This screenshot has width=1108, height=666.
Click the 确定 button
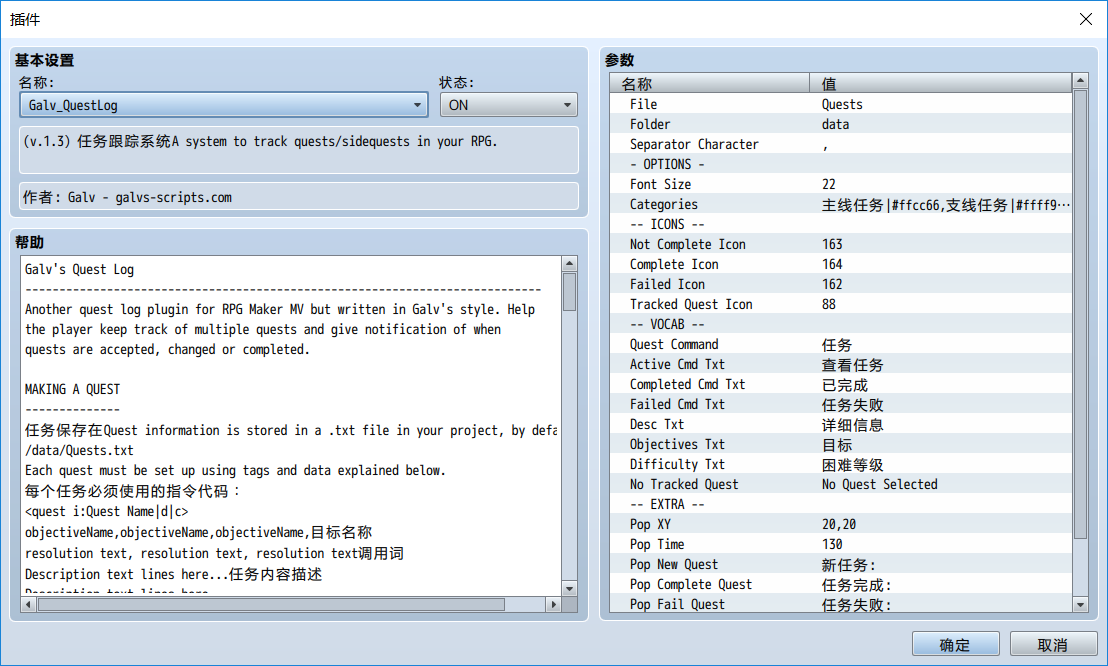955,644
